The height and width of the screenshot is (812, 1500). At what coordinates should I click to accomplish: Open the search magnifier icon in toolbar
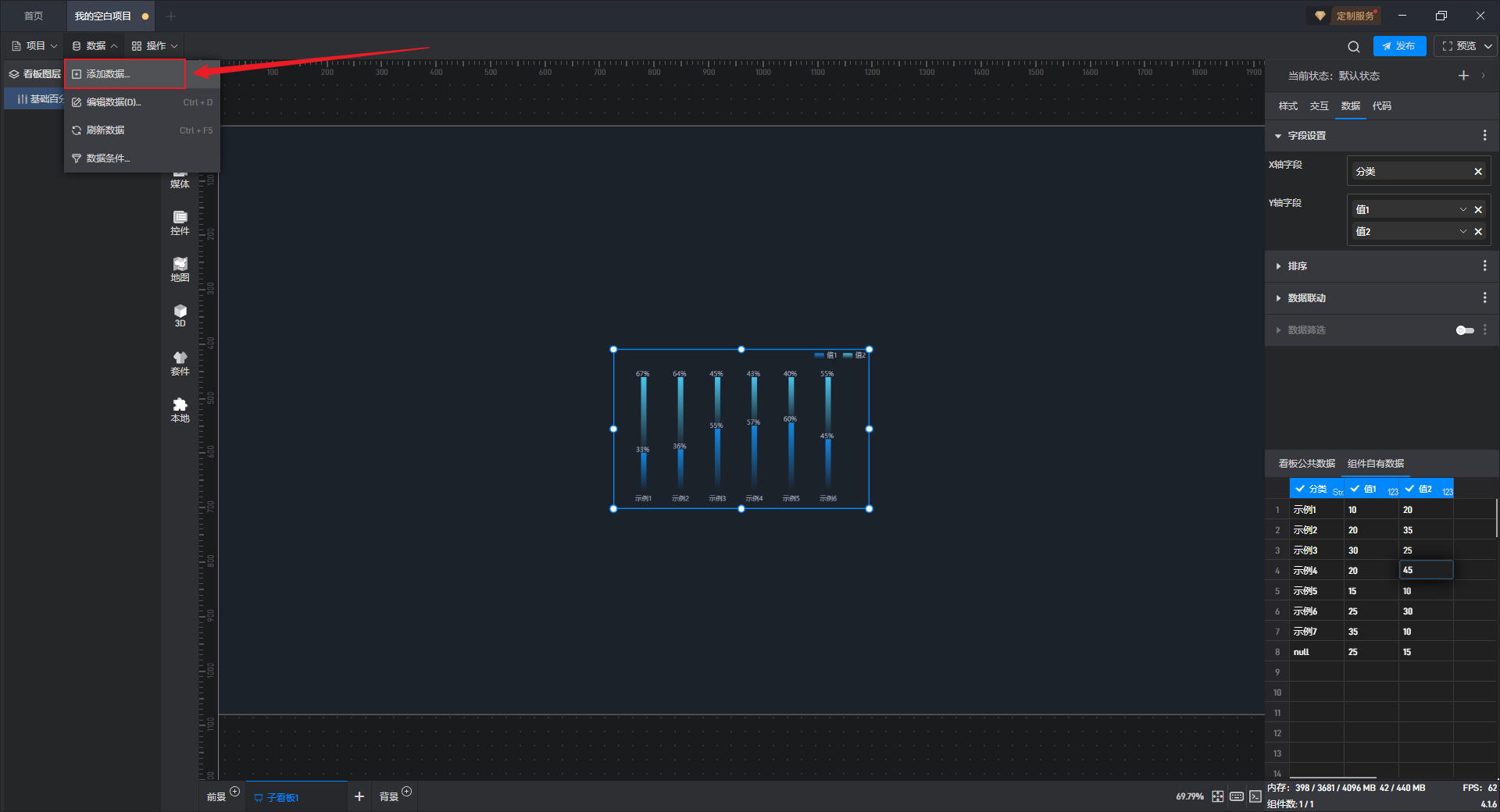[x=1354, y=47]
